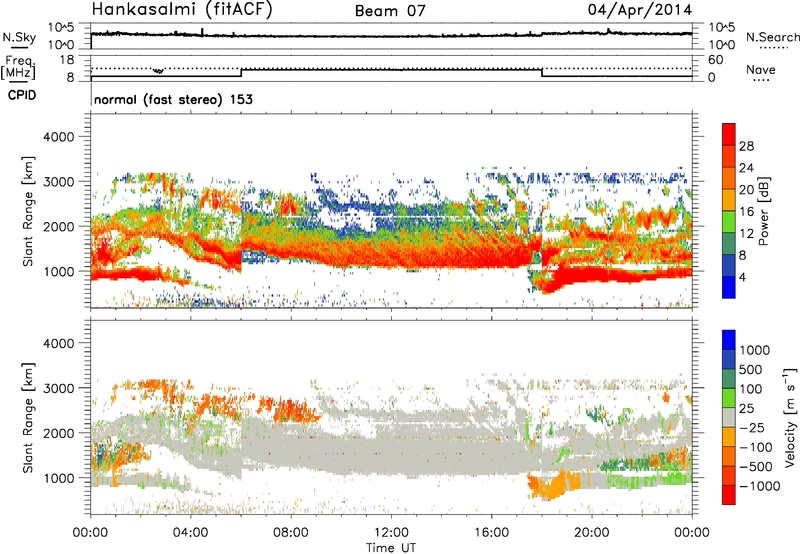
Task: Click the normal (fast stereo) 153 text
Action: [x=173, y=99]
